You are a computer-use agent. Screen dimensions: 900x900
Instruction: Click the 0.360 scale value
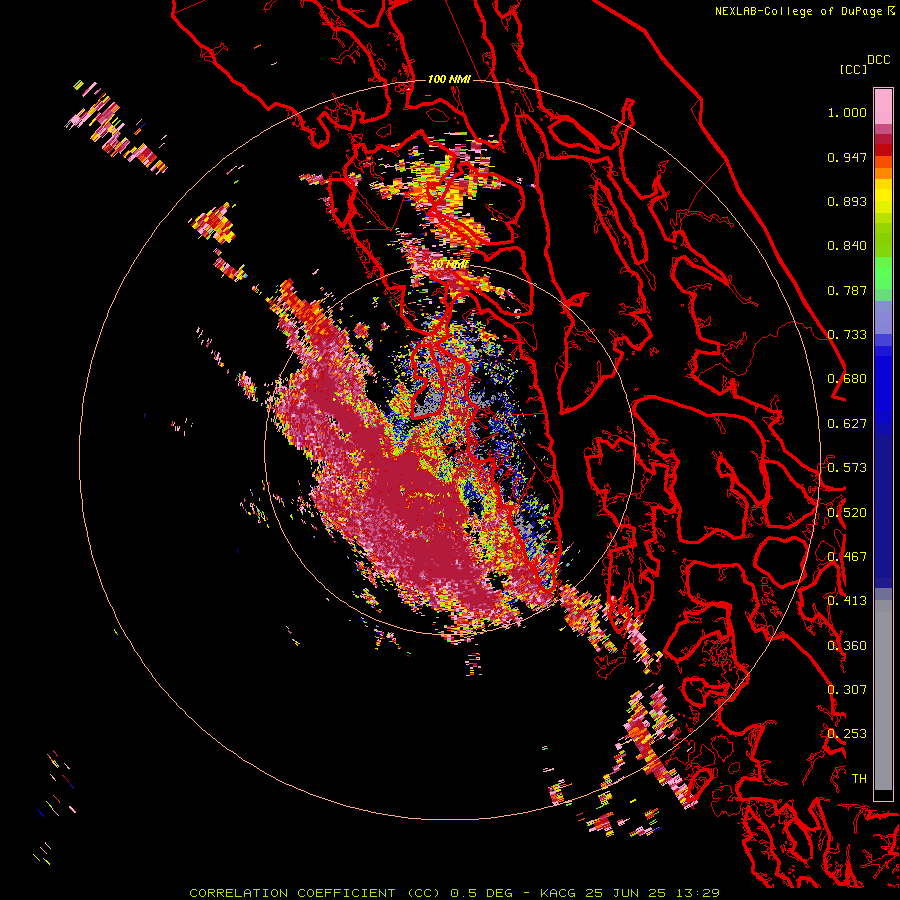tap(847, 646)
